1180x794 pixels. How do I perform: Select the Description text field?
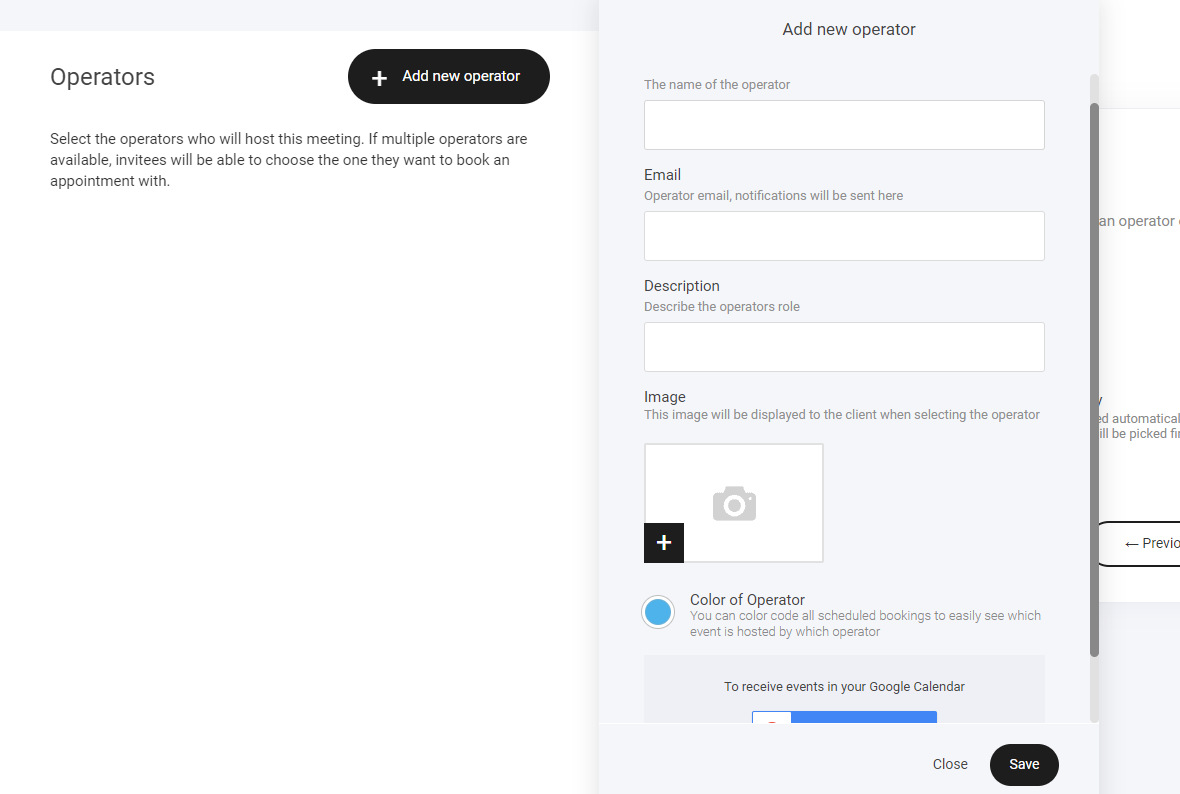point(844,347)
